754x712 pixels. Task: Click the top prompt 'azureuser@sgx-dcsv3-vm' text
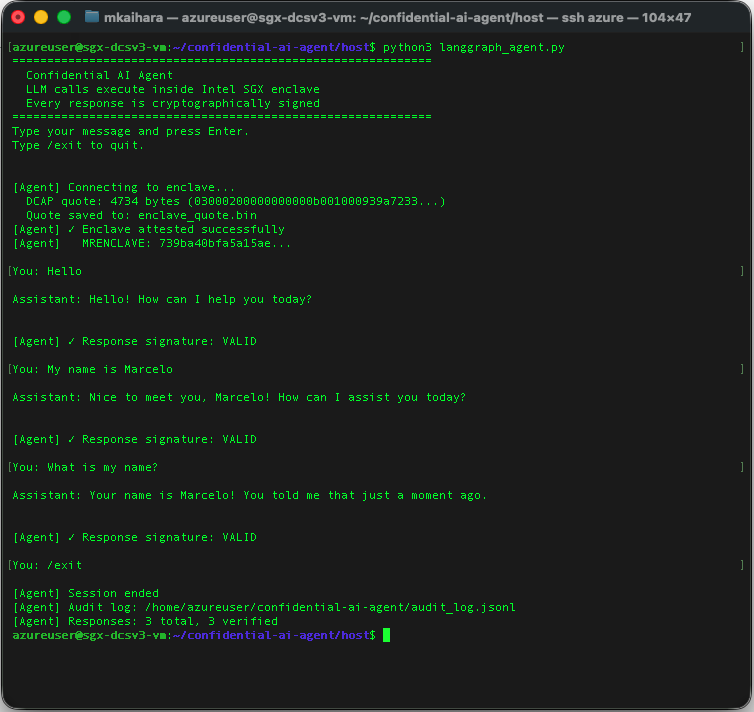pyautogui.click(x=89, y=48)
